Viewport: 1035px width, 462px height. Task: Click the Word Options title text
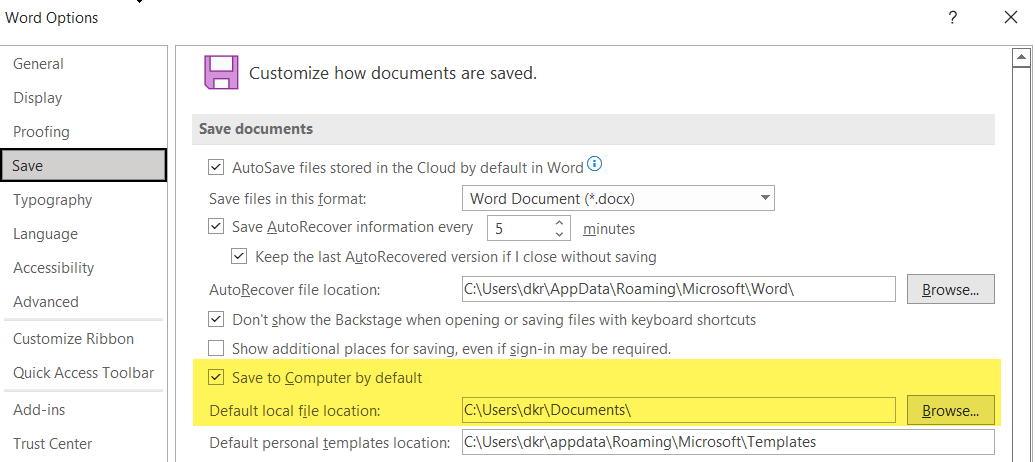point(51,18)
